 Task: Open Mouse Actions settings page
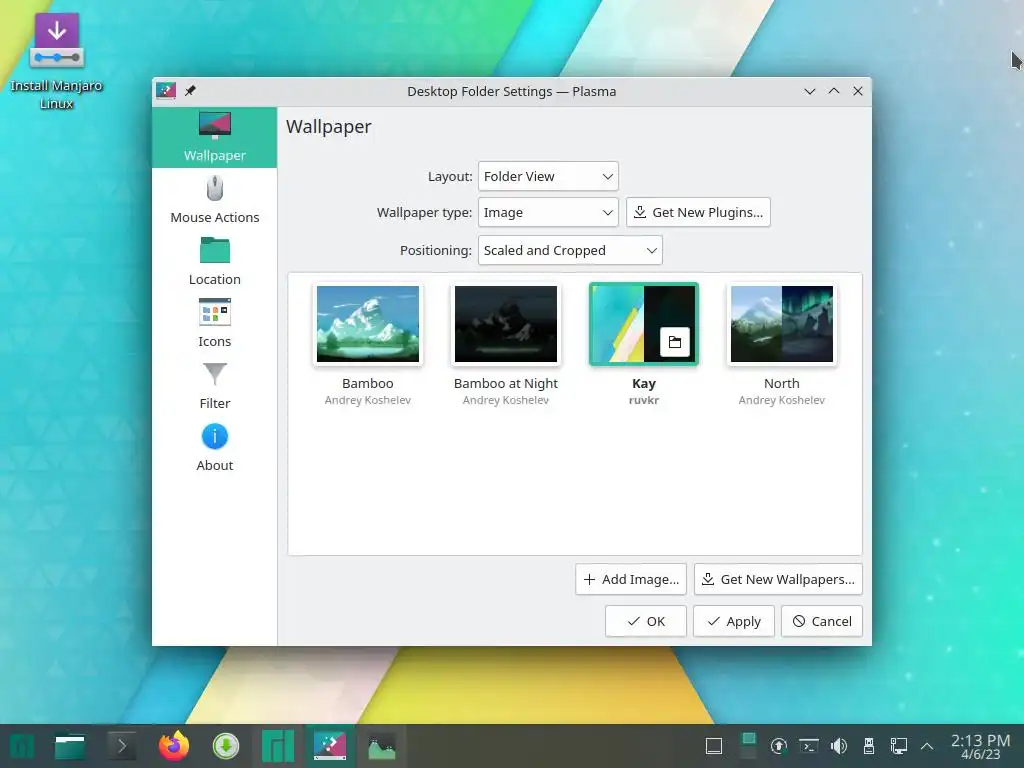coord(214,200)
